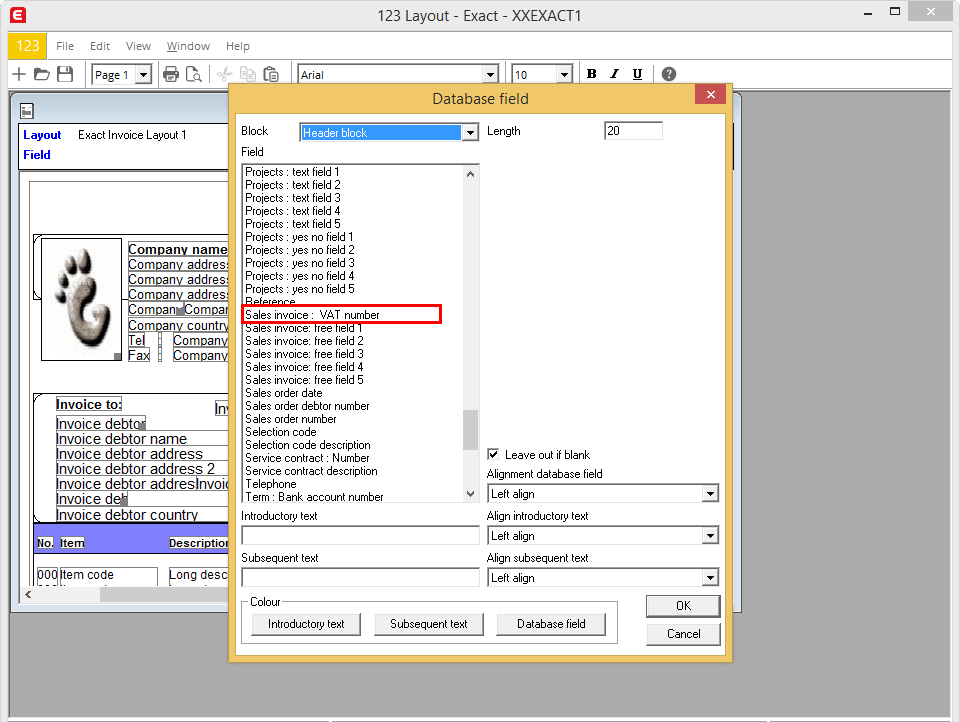Open Alignment database field dropdown

(x=710, y=494)
